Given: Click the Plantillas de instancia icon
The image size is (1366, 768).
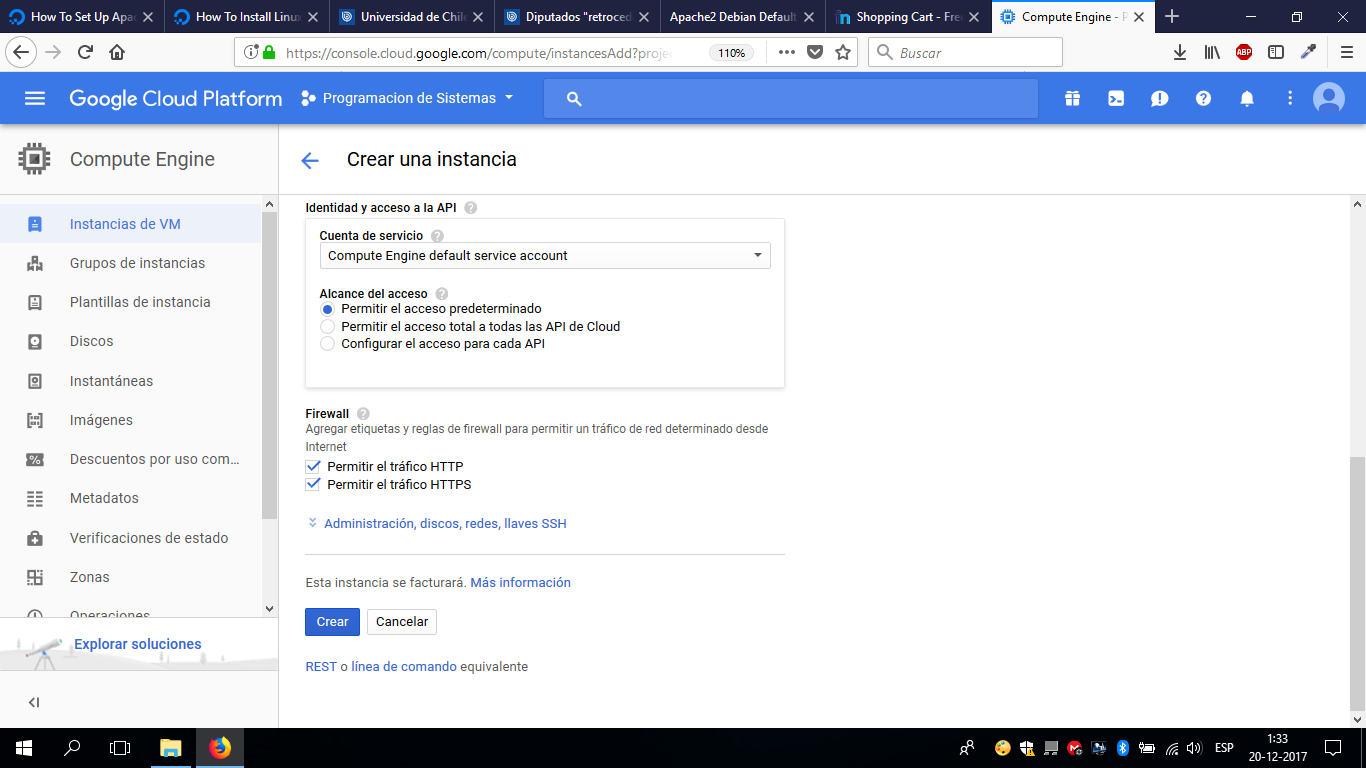Looking at the screenshot, I should coord(35,302).
